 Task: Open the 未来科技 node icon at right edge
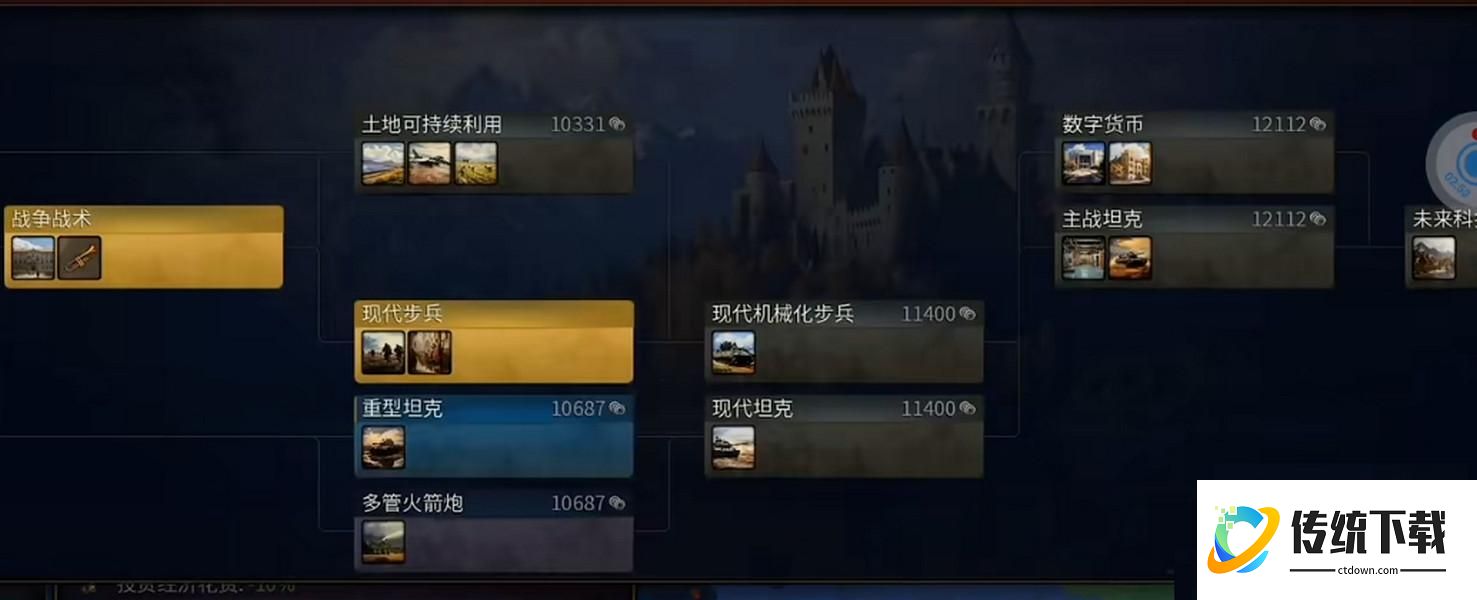pos(1433,258)
